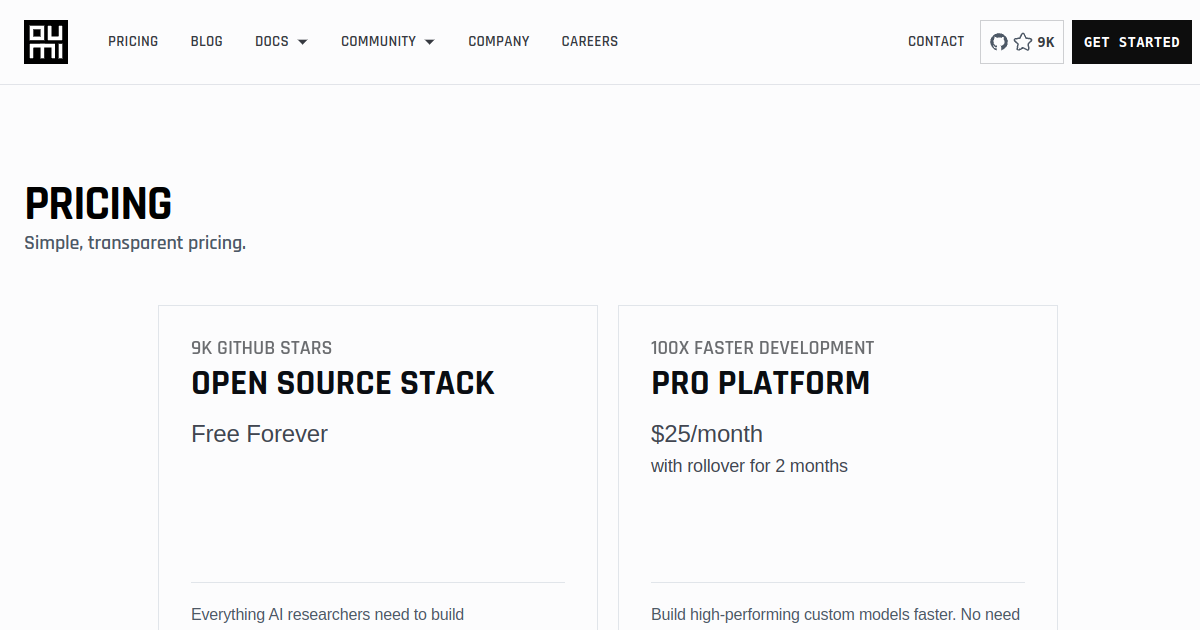This screenshot has width=1200, height=630.
Task: Navigate to the Company page
Action: click(x=499, y=42)
